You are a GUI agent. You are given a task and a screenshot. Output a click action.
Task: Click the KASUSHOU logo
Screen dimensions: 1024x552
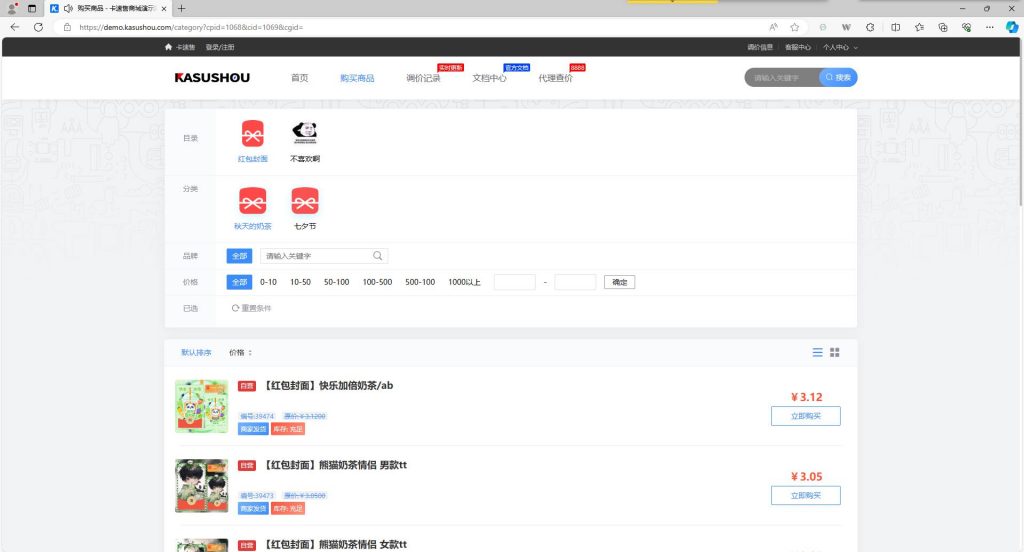(212, 78)
